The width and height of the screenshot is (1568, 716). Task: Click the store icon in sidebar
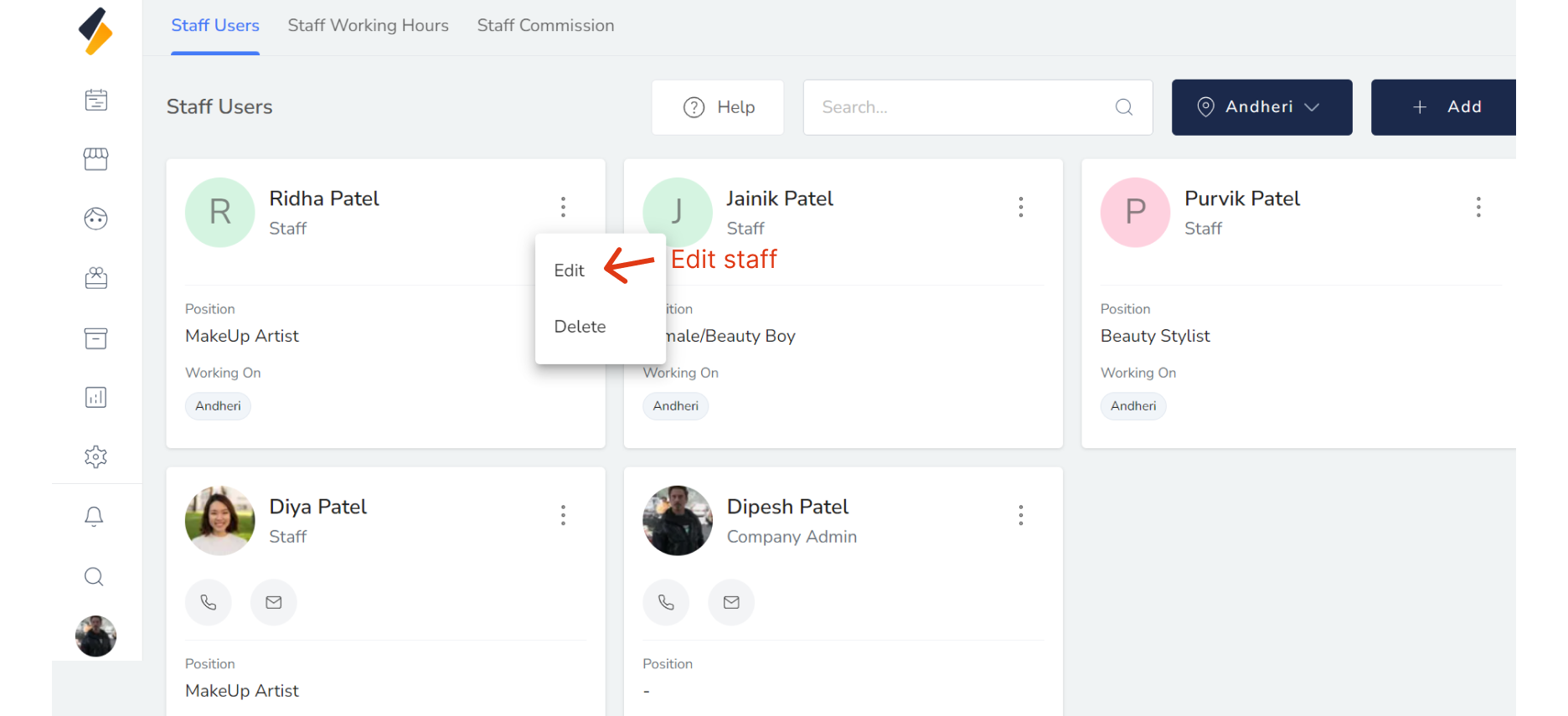96,159
